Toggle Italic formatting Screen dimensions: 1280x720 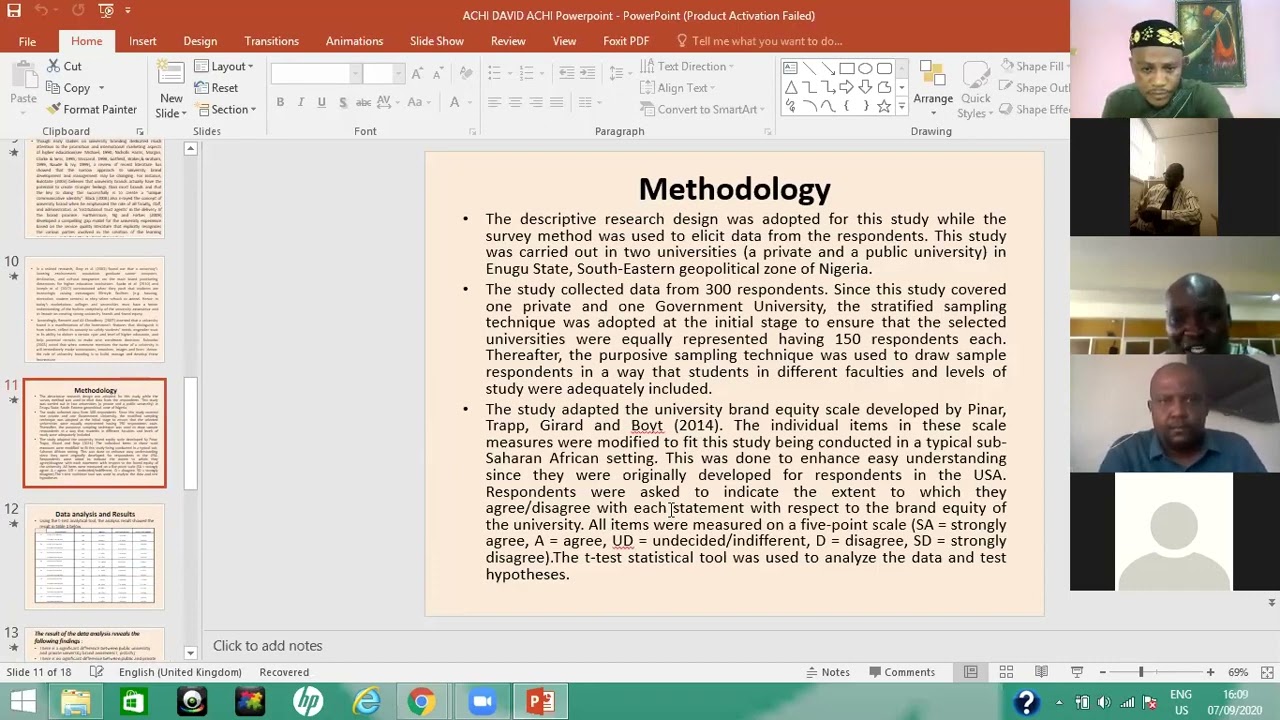[300, 102]
